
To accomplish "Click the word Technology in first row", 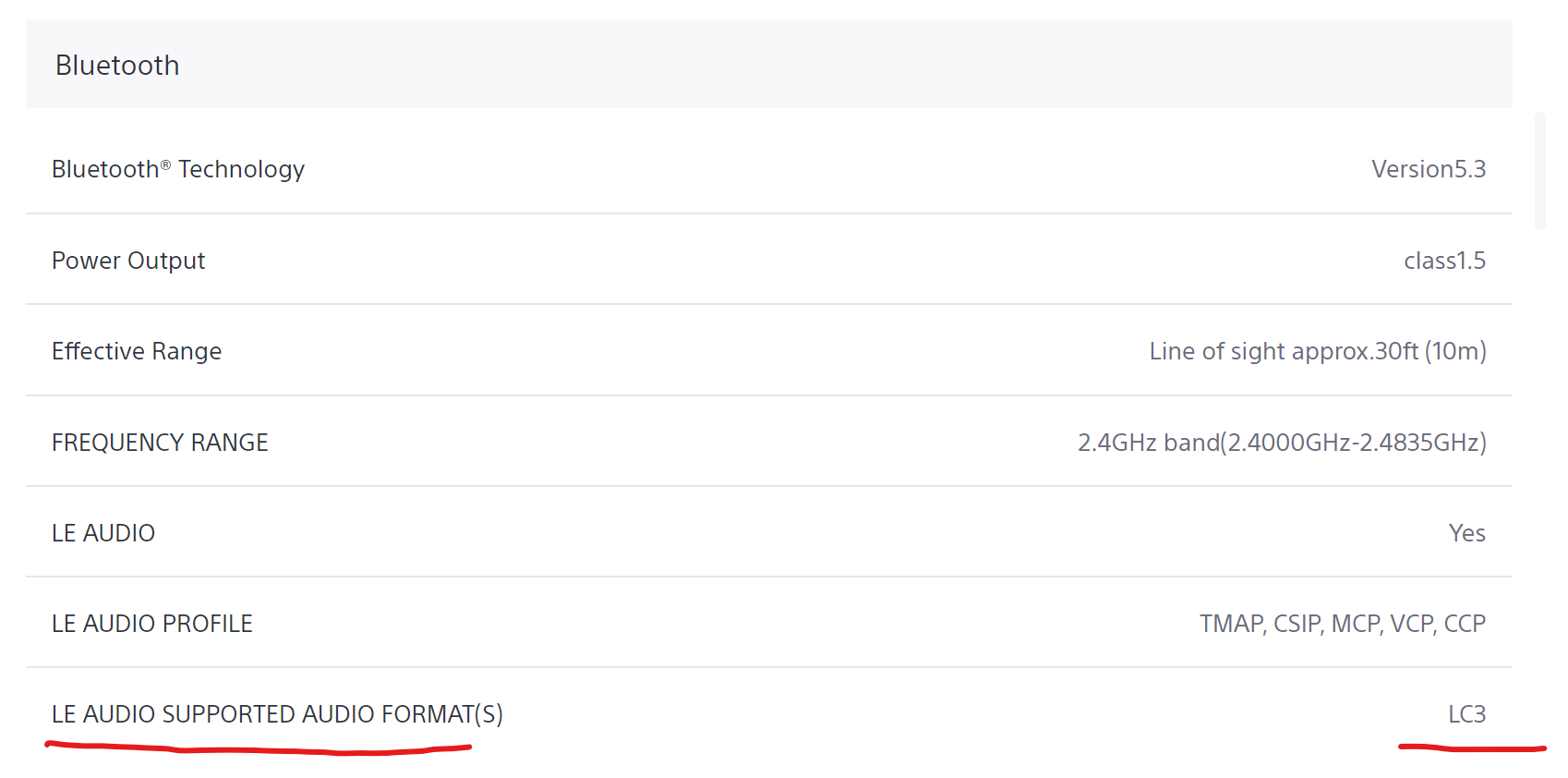I will pyautogui.click(x=241, y=169).
